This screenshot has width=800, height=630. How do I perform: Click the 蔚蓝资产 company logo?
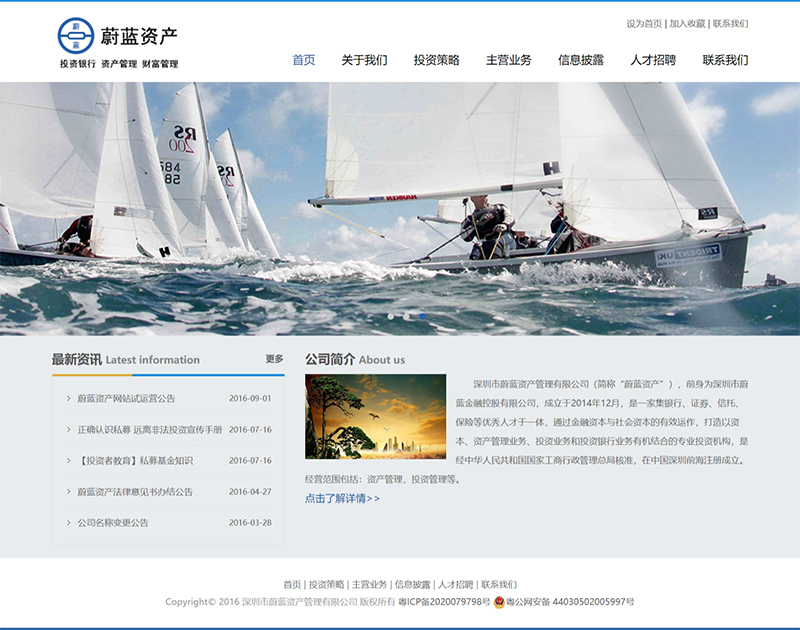pos(118,44)
